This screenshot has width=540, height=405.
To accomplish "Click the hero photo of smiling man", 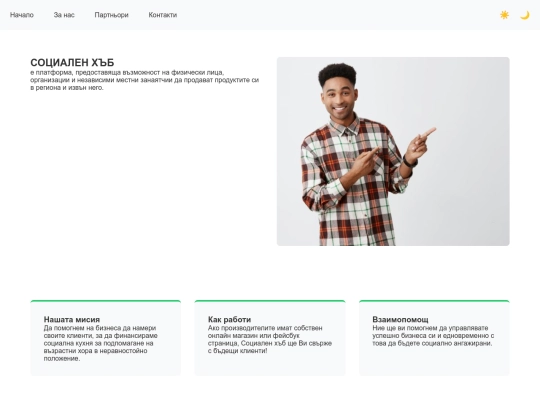I will 393,151.
